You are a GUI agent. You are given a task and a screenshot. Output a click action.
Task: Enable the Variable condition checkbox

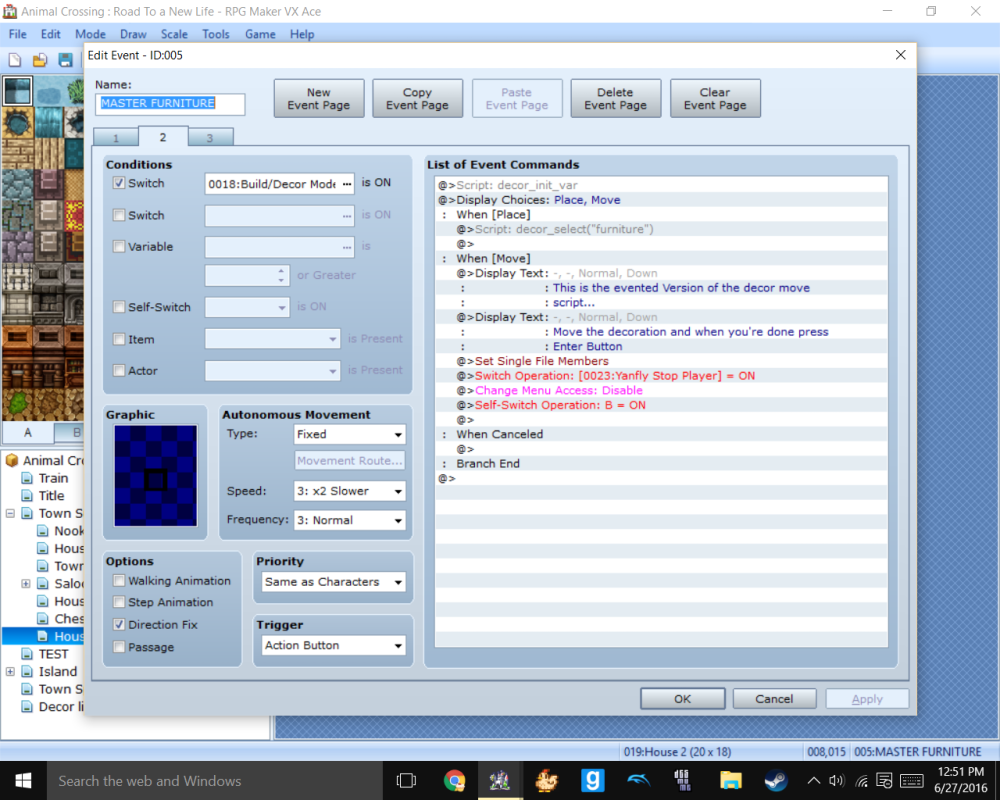(119, 246)
